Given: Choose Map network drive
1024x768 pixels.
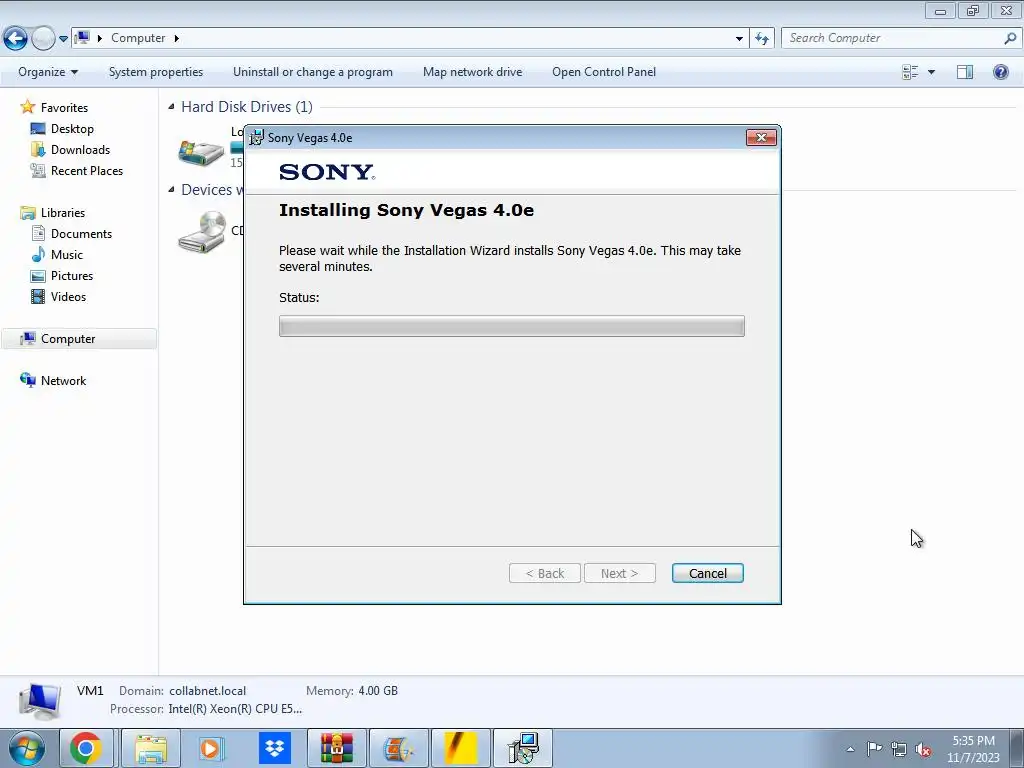Looking at the screenshot, I should point(472,72).
